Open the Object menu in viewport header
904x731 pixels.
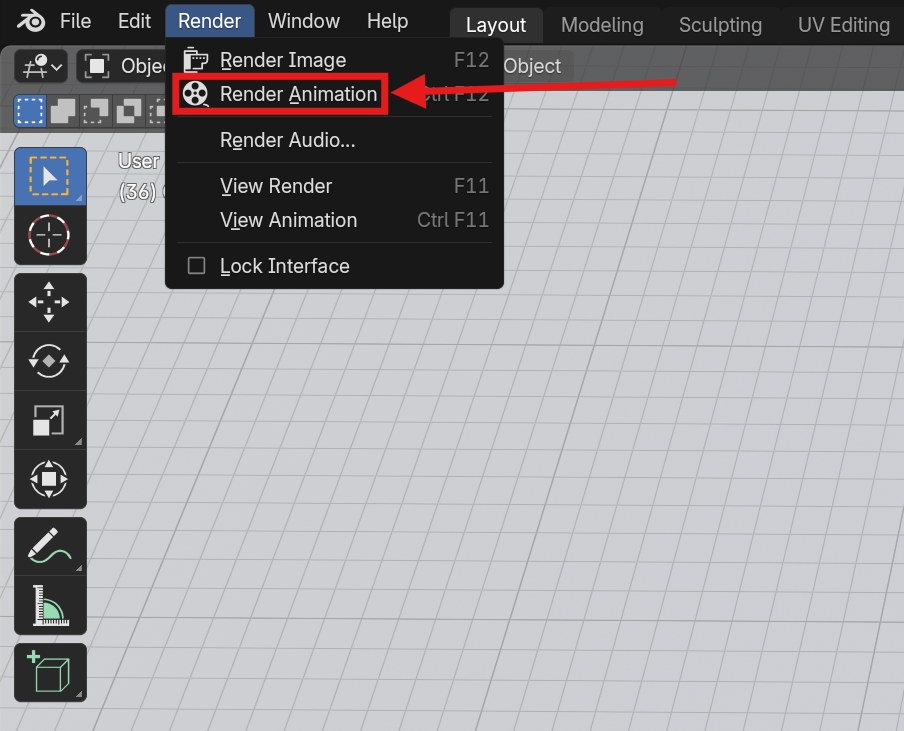532,66
